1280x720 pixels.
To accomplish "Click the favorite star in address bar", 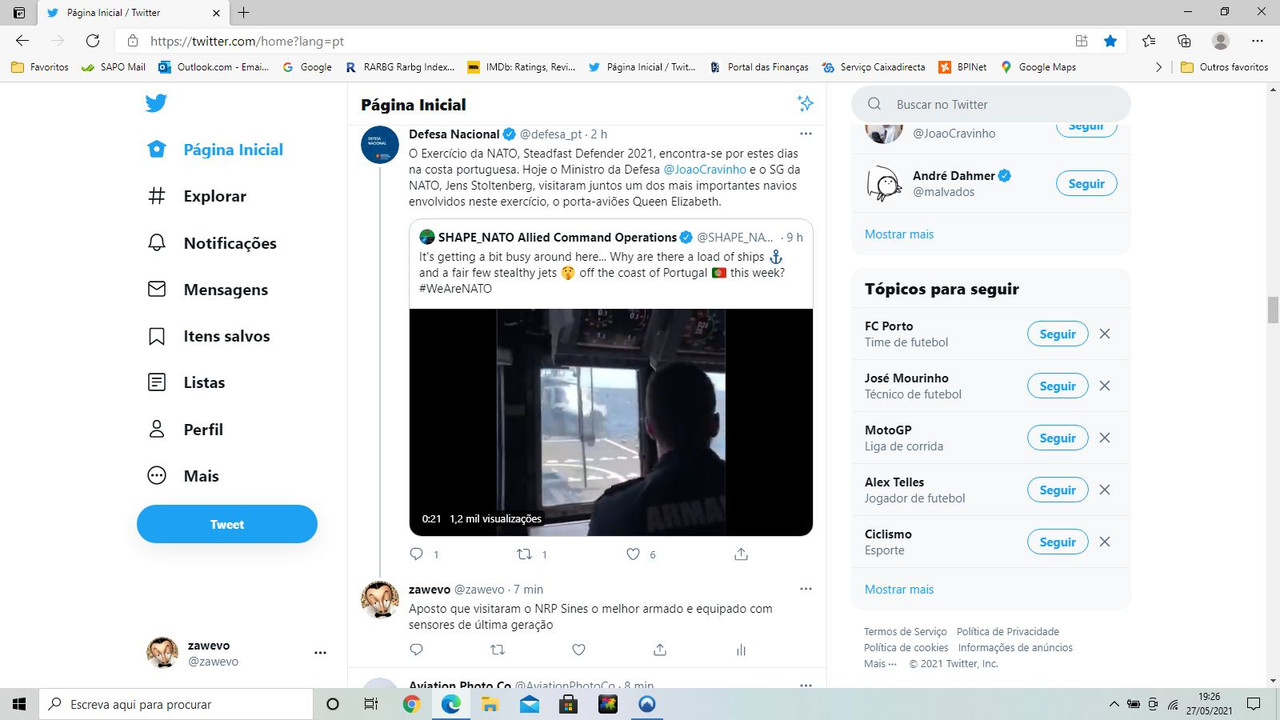I will (x=1110, y=41).
